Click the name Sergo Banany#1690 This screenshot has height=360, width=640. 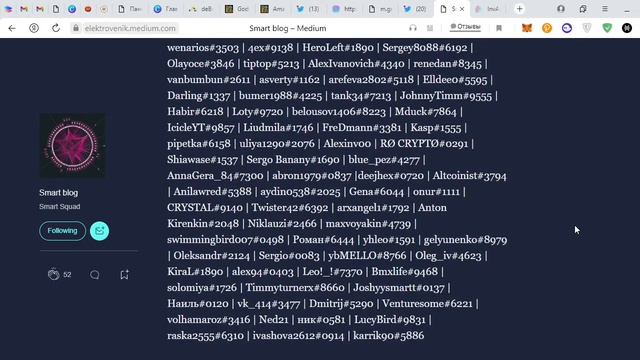point(293,160)
